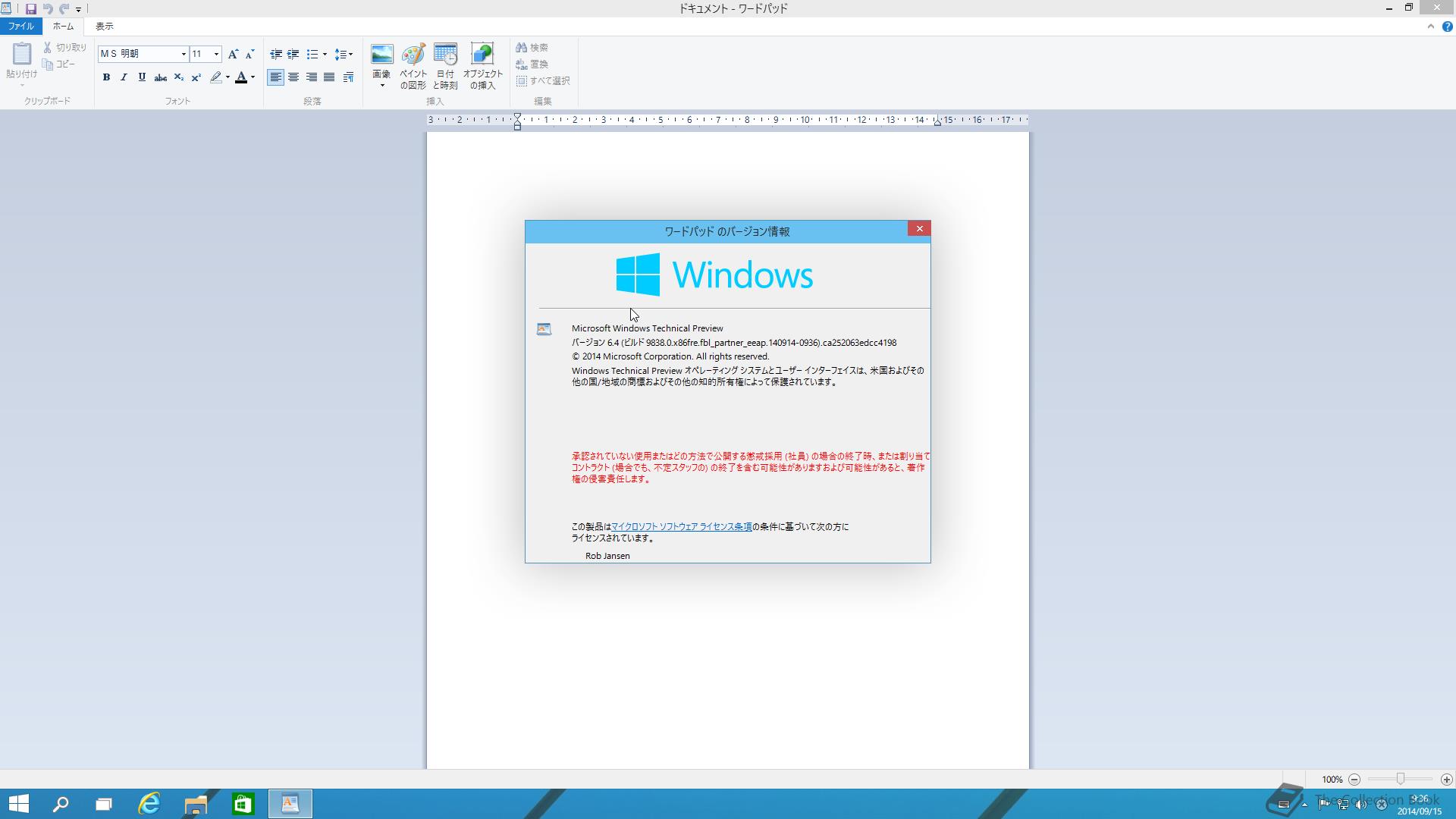This screenshot has height=819, width=1456.
Task: Toggle bold formatting
Action: coord(106,77)
